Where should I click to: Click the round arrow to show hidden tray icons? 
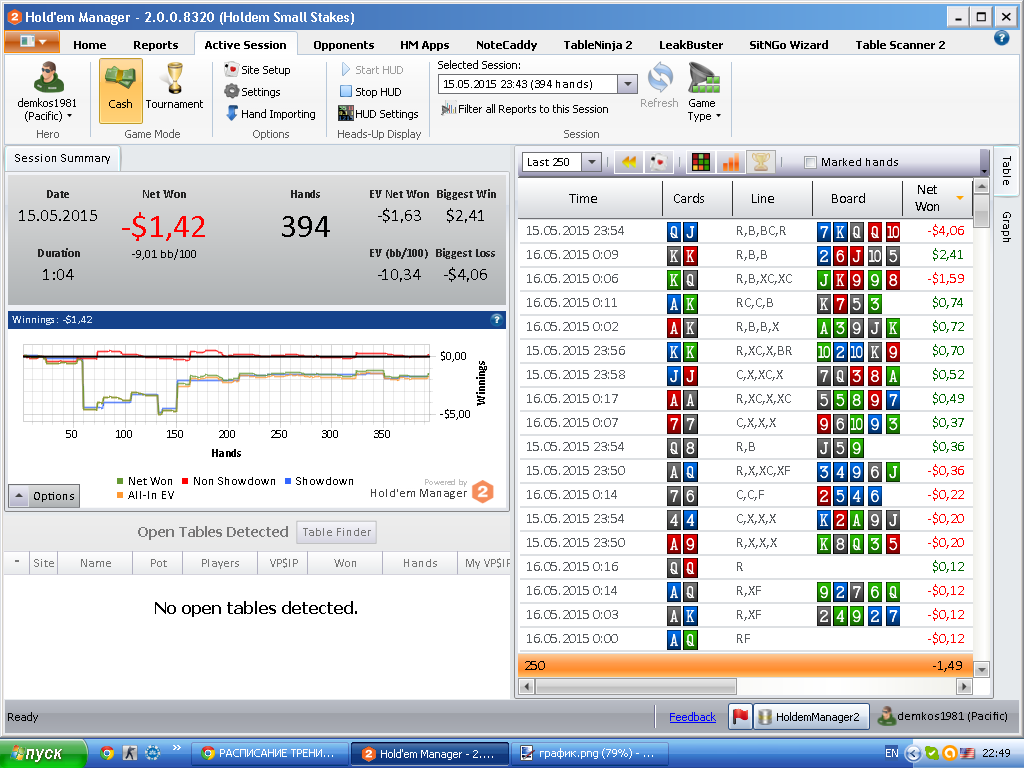tap(913, 753)
